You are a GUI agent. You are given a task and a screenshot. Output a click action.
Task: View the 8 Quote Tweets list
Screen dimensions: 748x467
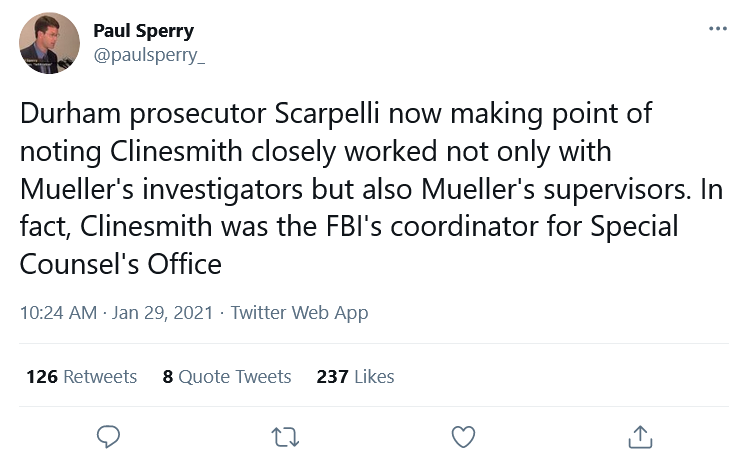[x=227, y=376]
